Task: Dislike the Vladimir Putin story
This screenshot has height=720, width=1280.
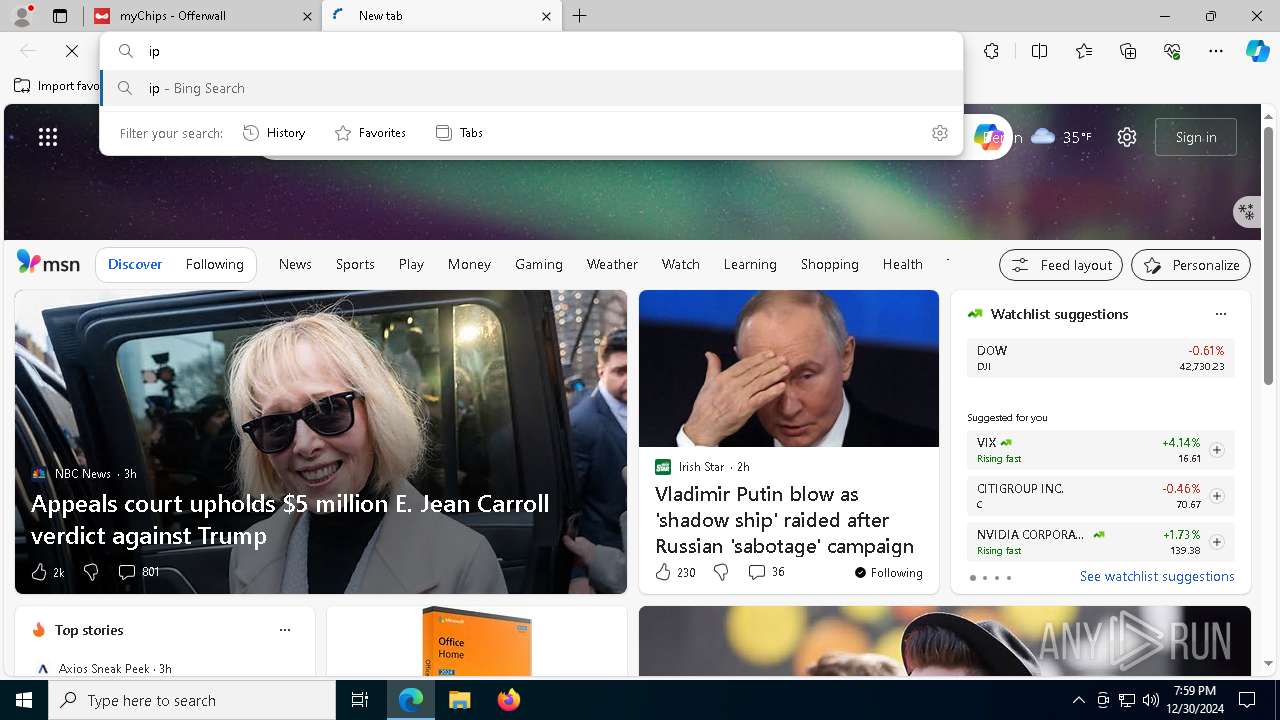Action: tap(721, 572)
